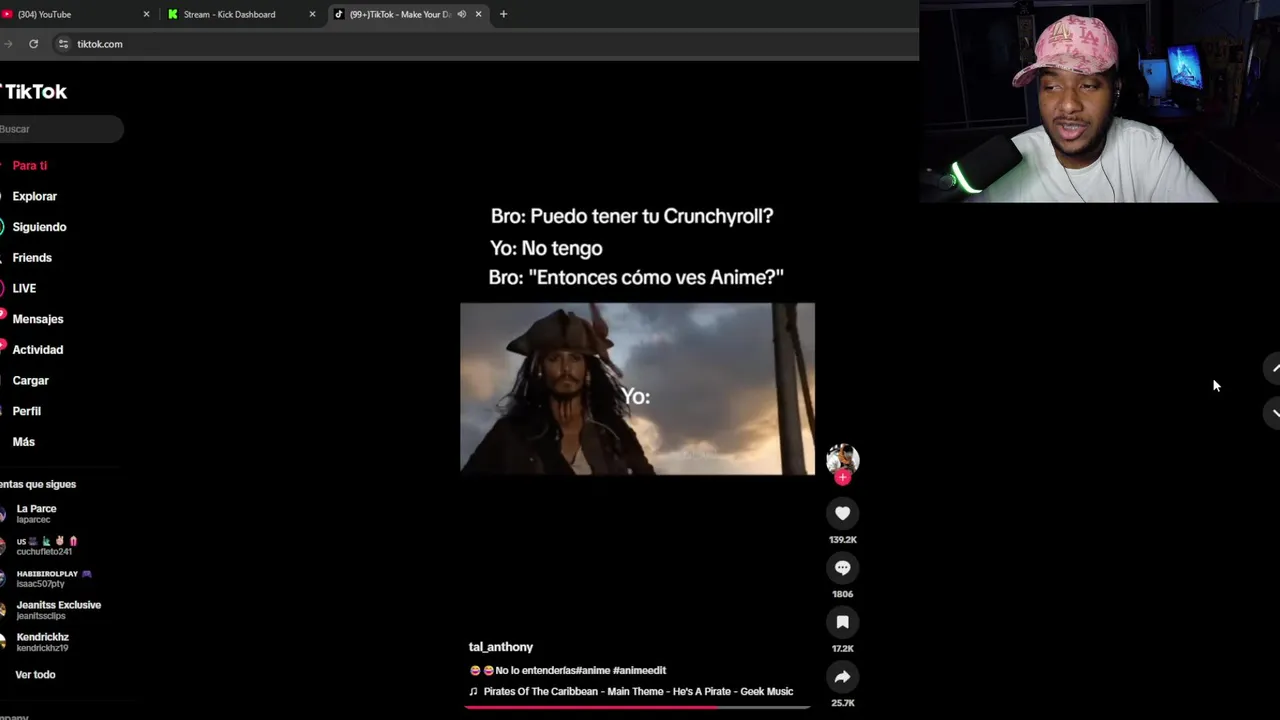Save the video using the bookmark icon

(842, 622)
